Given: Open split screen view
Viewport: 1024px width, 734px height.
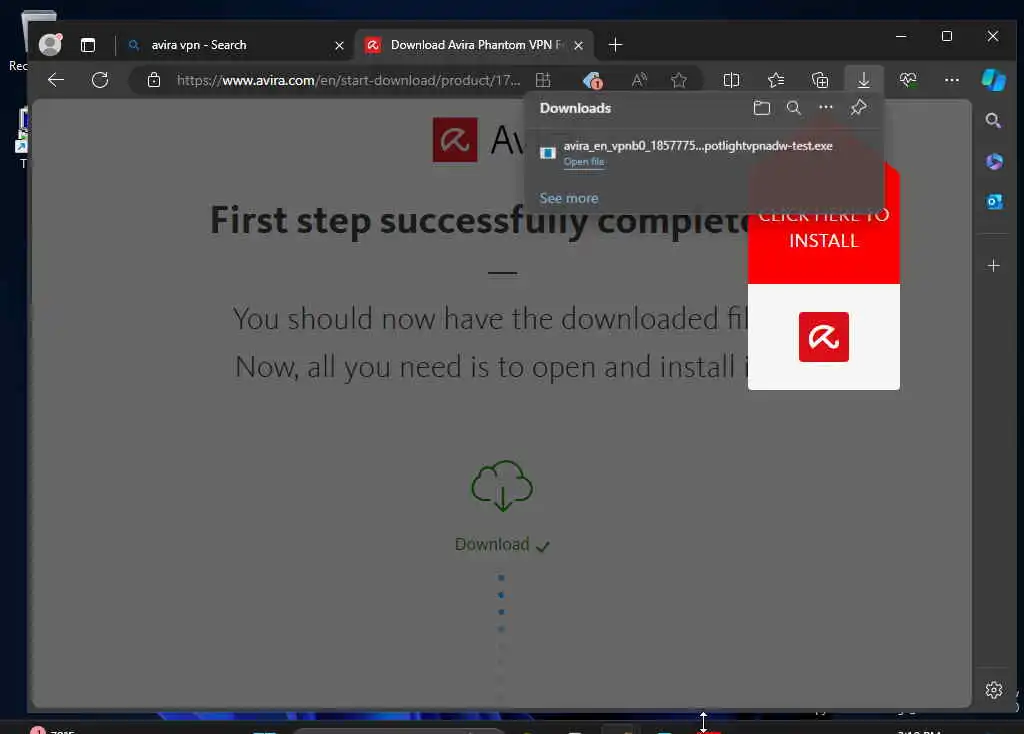Looking at the screenshot, I should tap(731, 80).
